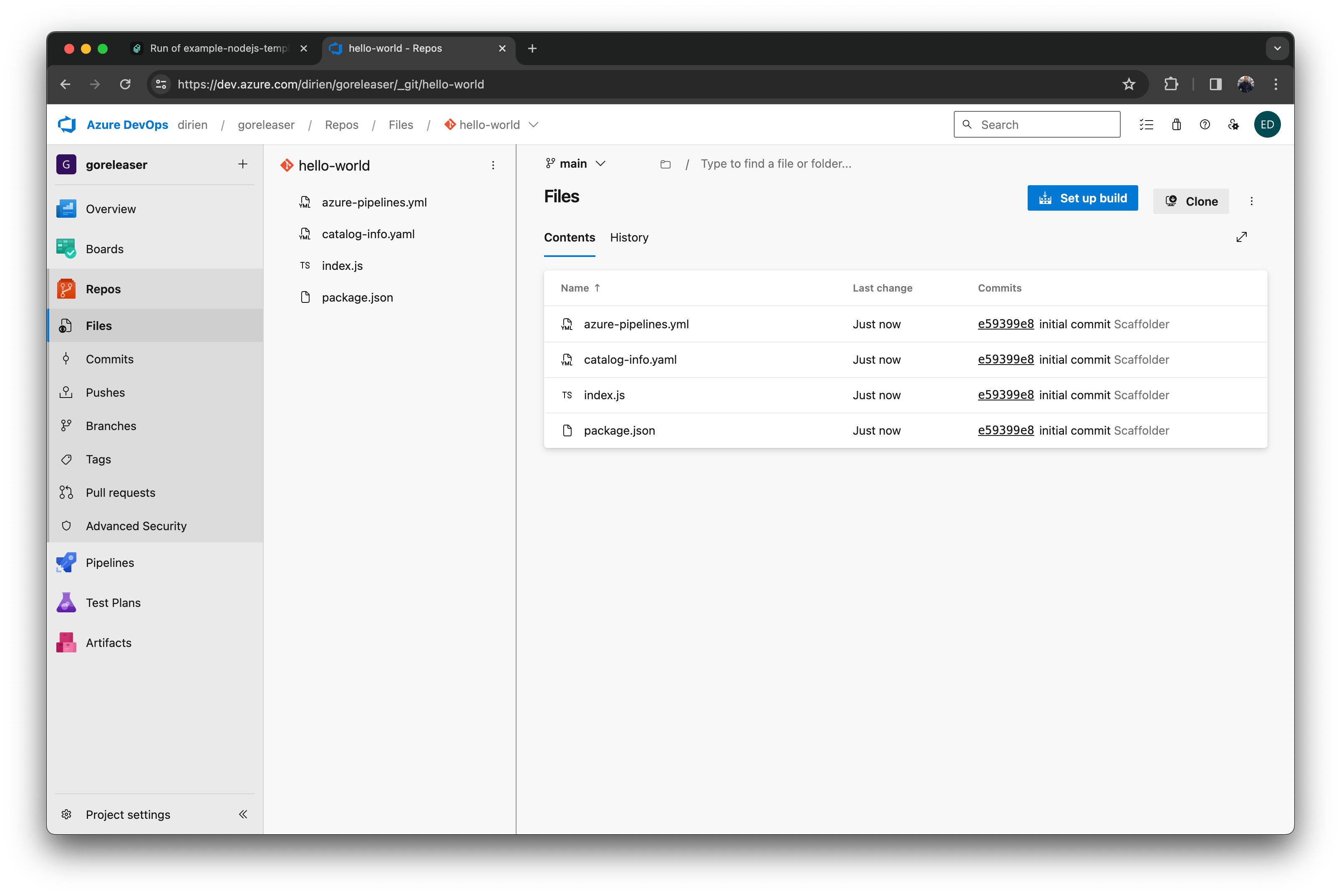Sort table by Name column header
The width and height of the screenshot is (1341, 896).
[580, 288]
